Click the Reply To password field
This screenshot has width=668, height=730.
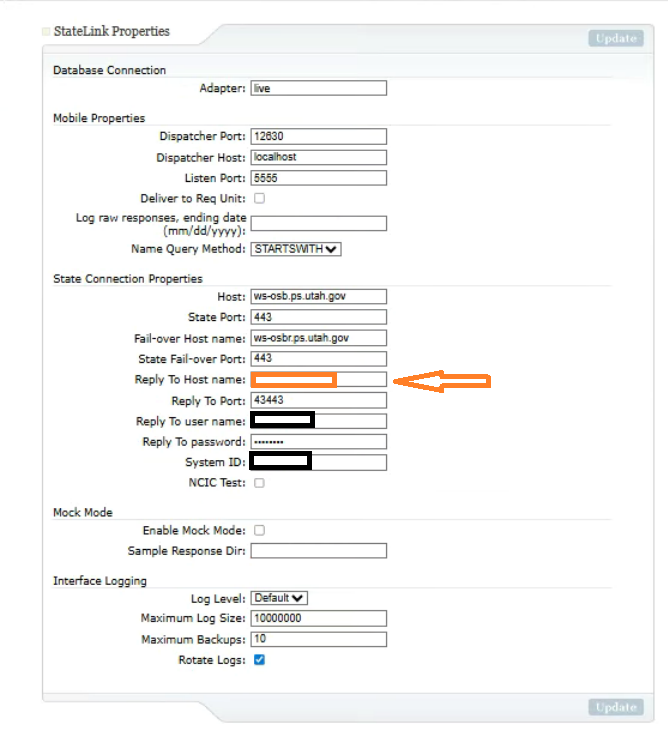(x=318, y=441)
